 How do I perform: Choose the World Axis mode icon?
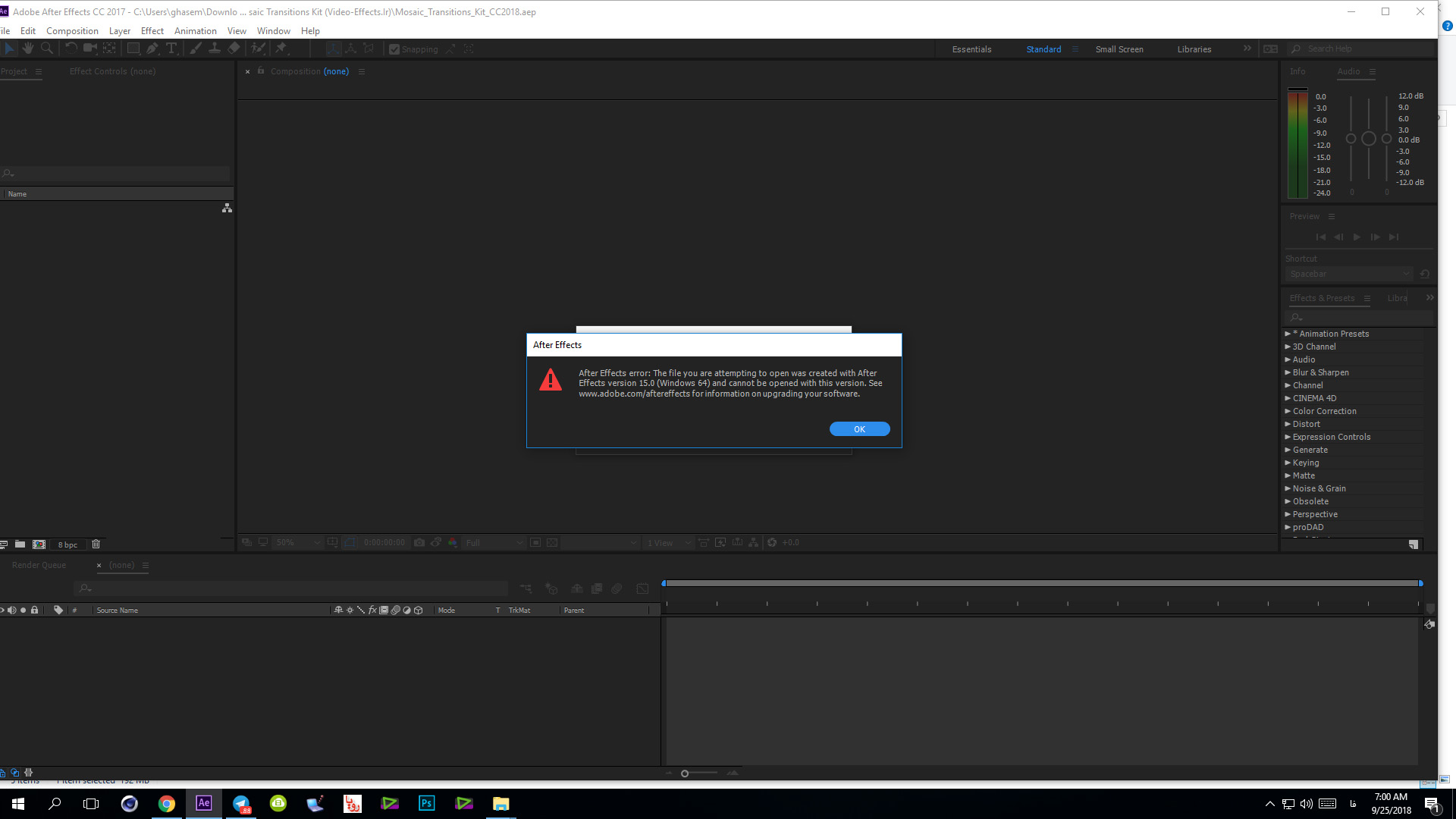click(351, 49)
